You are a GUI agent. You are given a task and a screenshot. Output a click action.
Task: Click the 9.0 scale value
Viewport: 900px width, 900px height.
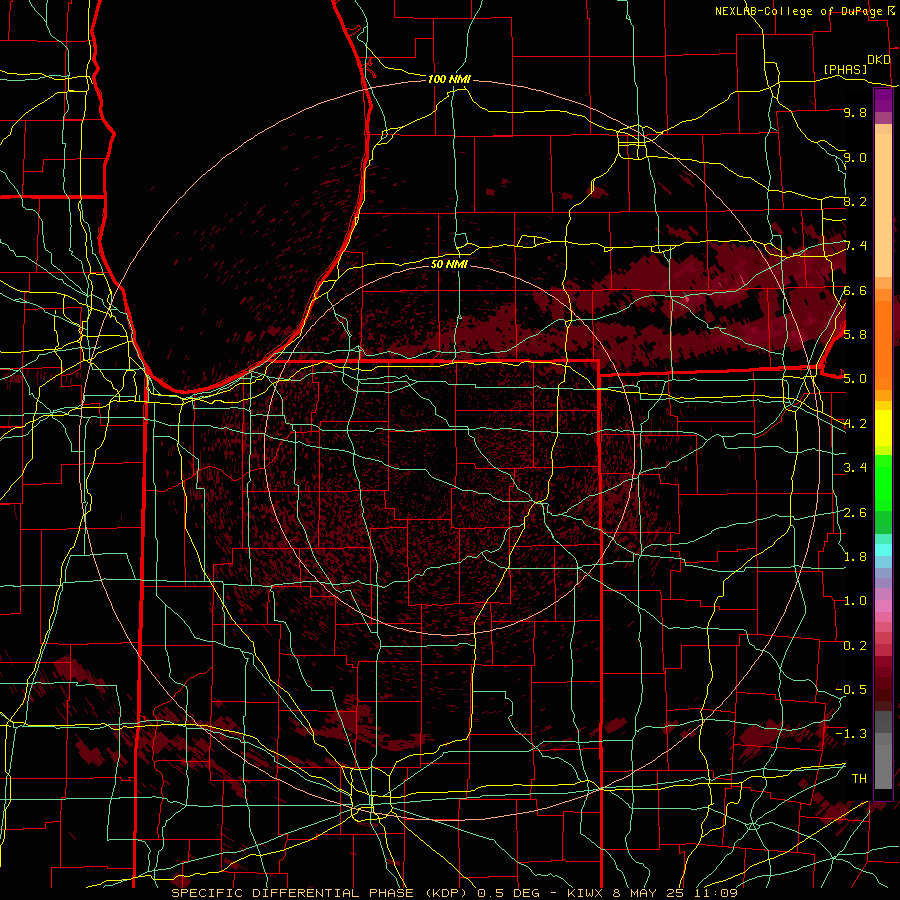[855, 157]
